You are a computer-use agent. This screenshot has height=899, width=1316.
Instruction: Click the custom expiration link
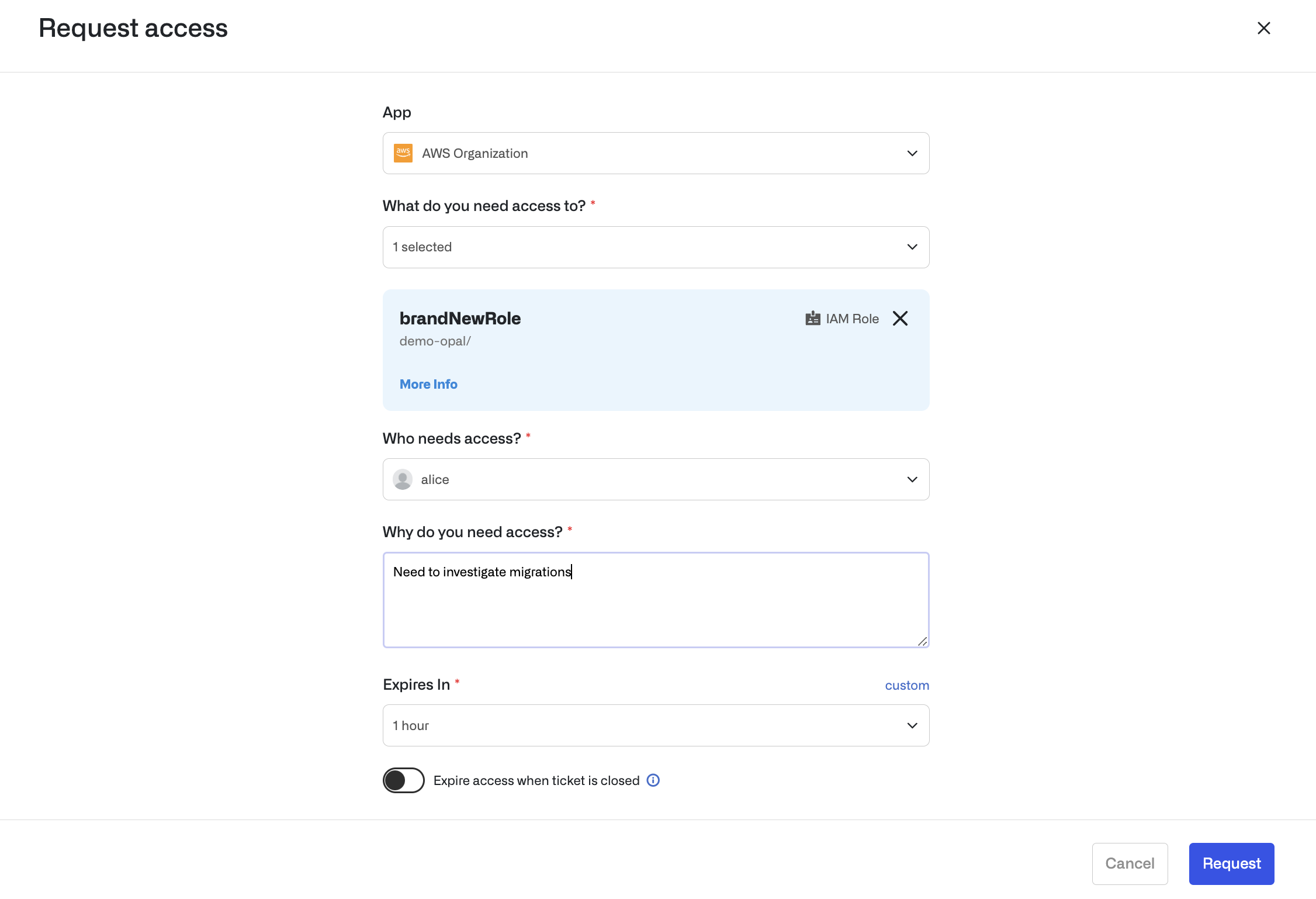click(906, 685)
